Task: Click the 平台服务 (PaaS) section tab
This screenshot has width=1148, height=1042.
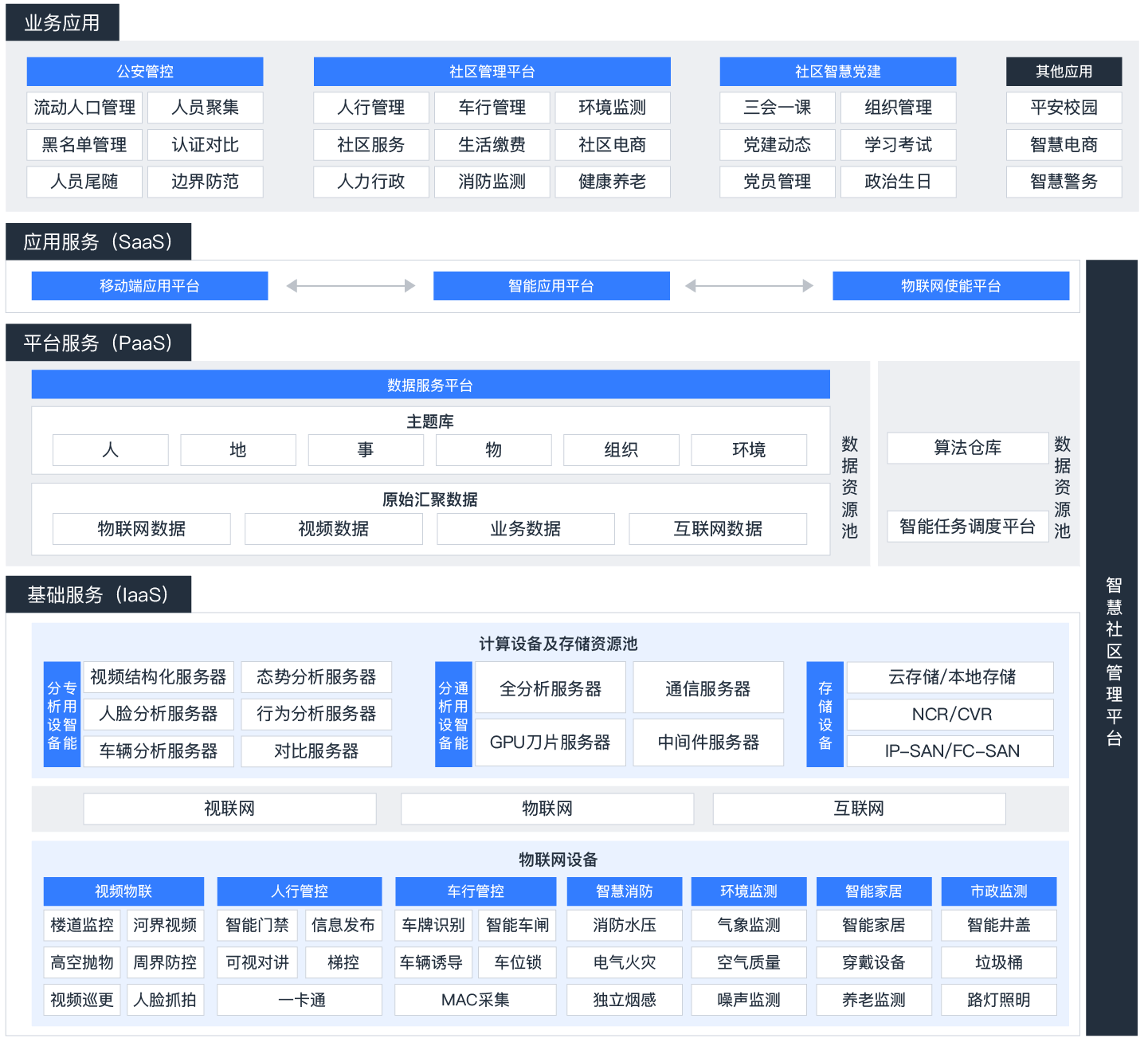Action: click(x=99, y=343)
